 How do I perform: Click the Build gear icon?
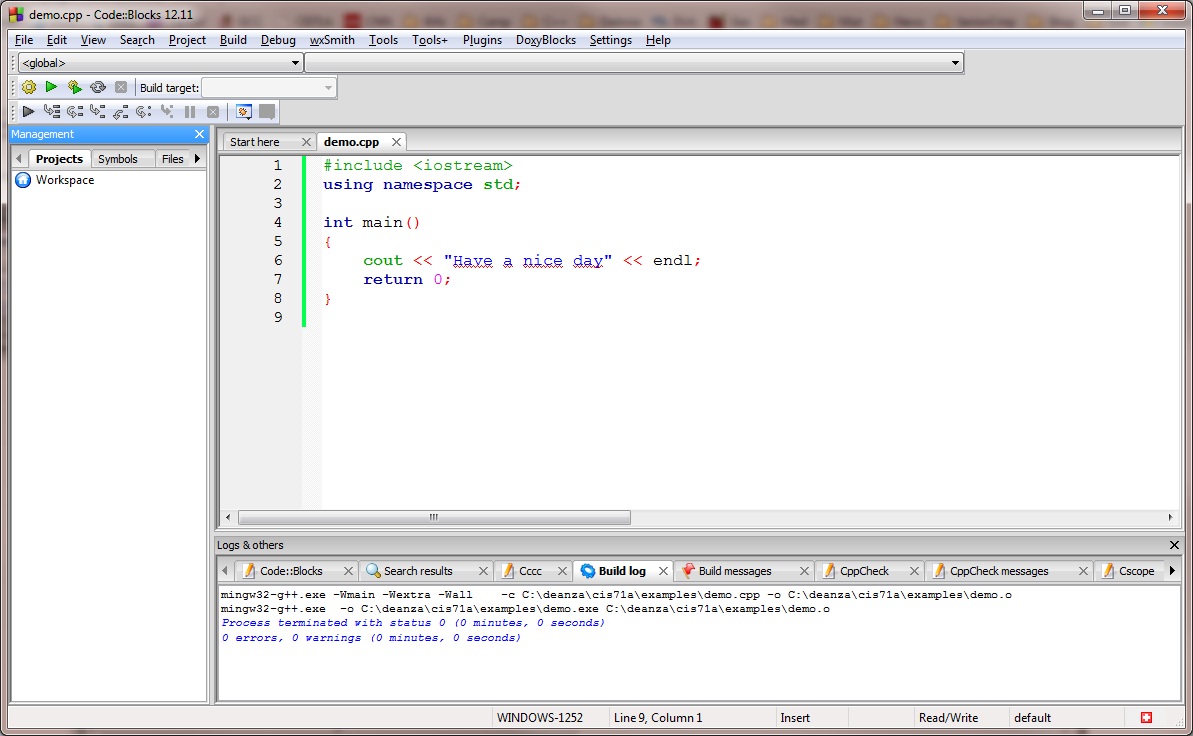click(x=29, y=88)
